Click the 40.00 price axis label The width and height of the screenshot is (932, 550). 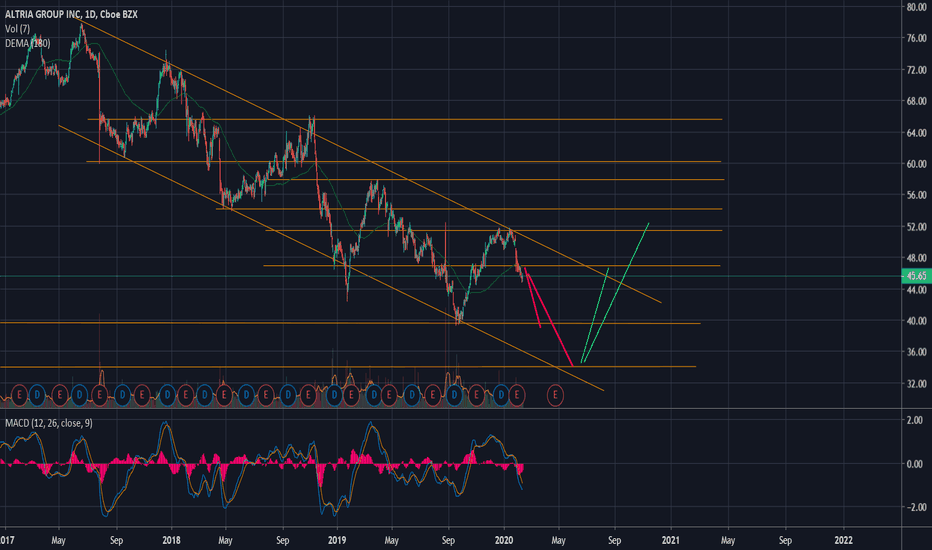pos(916,320)
